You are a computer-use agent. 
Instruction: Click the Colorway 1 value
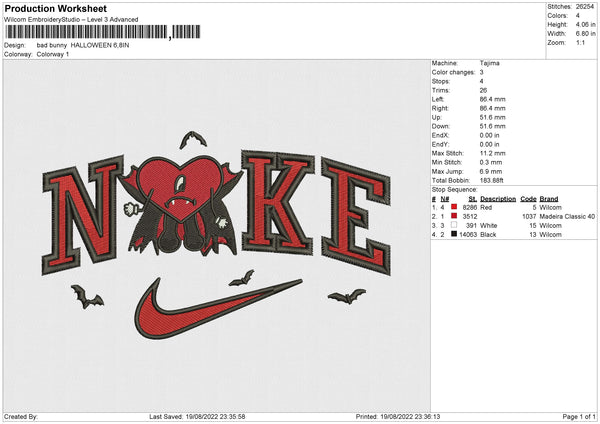[53, 54]
